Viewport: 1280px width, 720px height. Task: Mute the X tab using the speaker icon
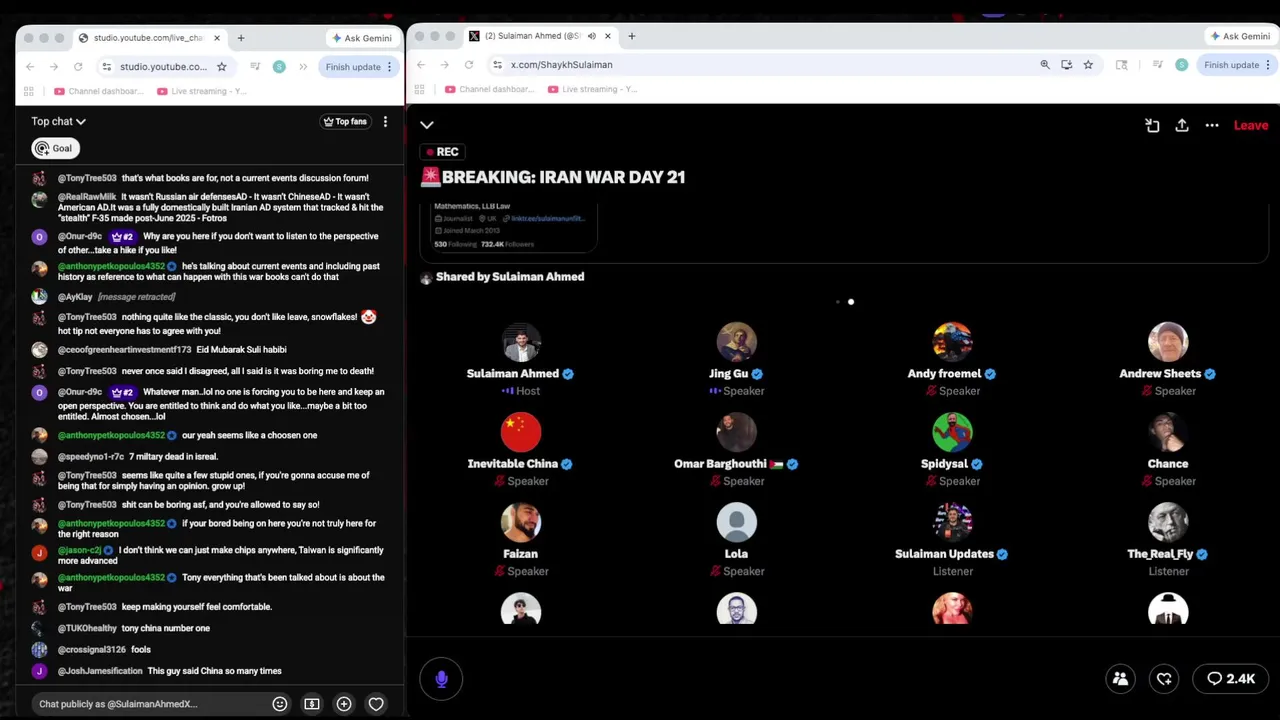[x=591, y=36]
